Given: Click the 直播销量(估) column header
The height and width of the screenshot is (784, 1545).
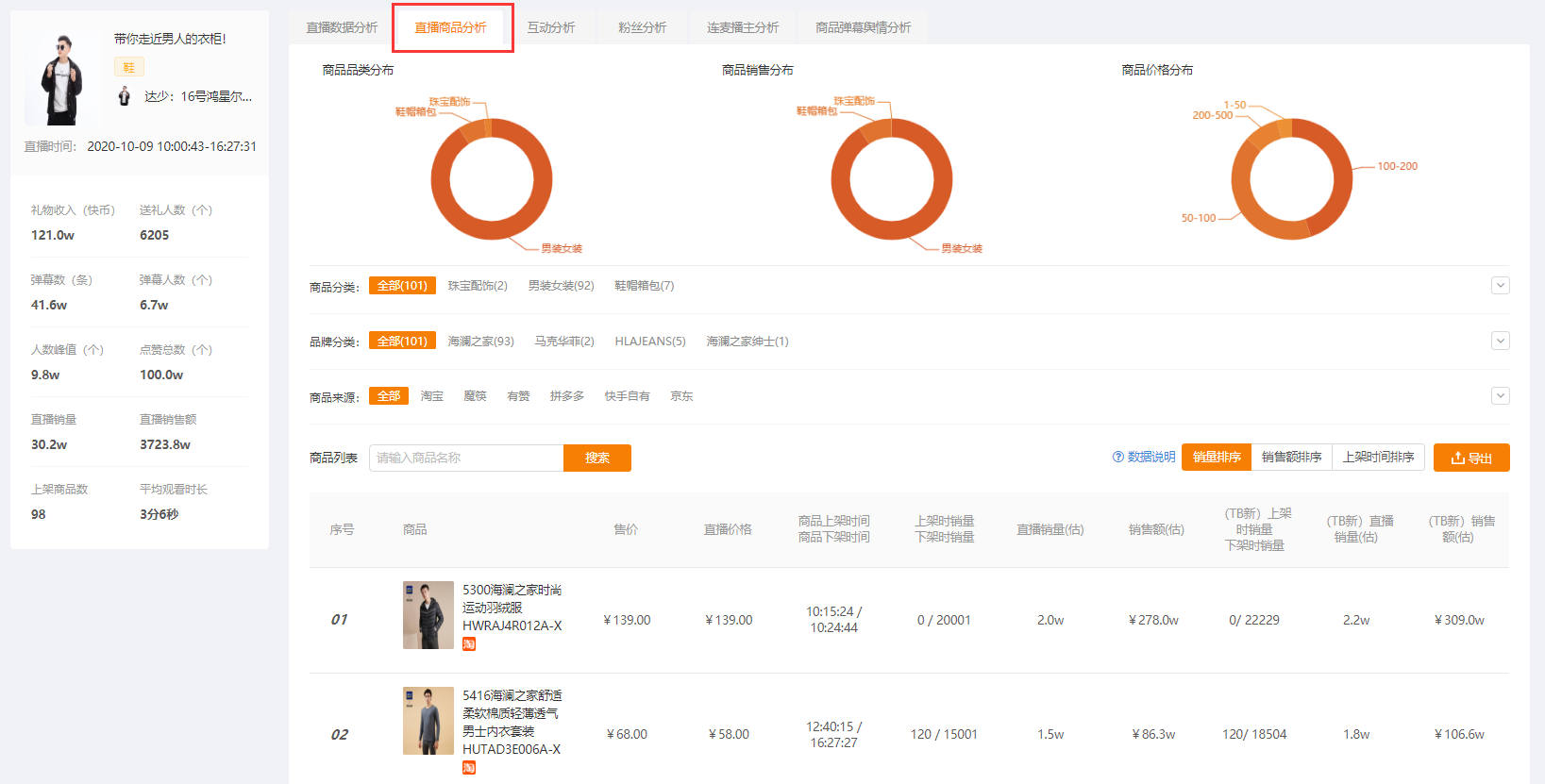Looking at the screenshot, I should tap(1050, 529).
